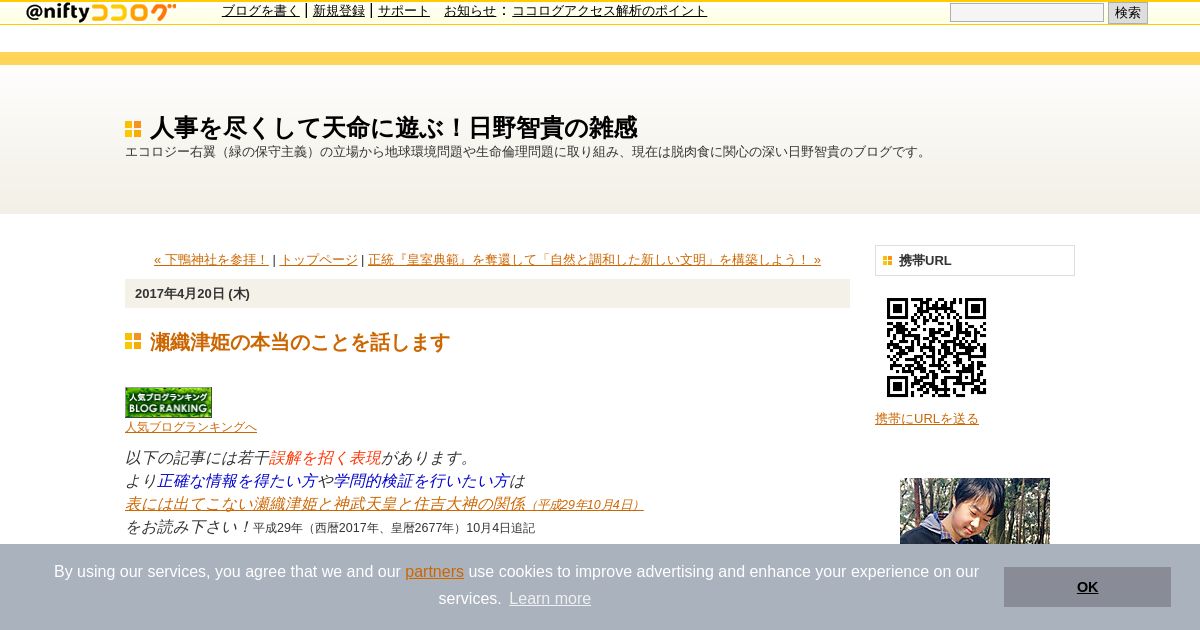The width and height of the screenshot is (1200, 630).
Task: Click the @nifty ココログ logo
Action: point(101,12)
